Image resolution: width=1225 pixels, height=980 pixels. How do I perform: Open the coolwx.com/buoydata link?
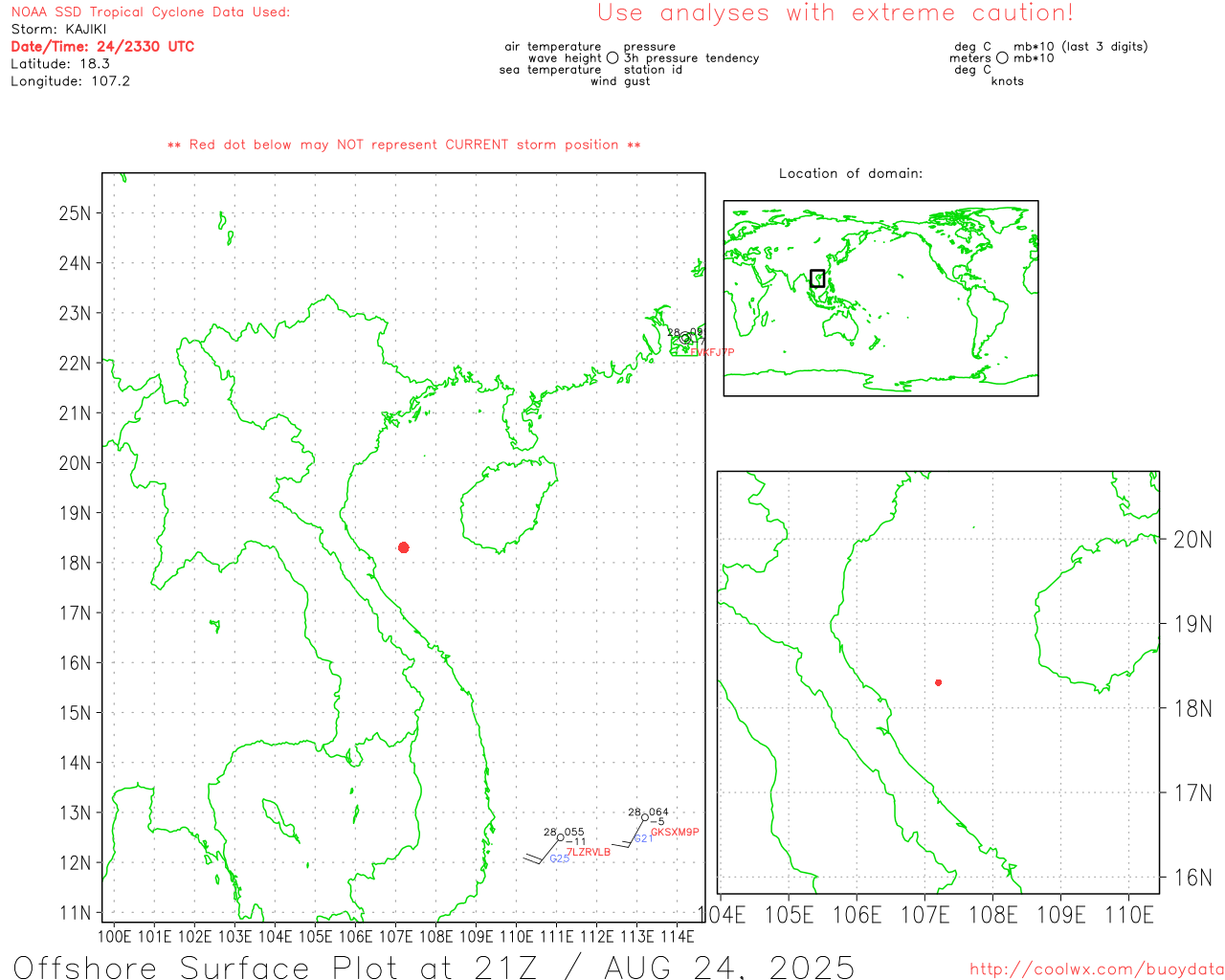point(1097,969)
